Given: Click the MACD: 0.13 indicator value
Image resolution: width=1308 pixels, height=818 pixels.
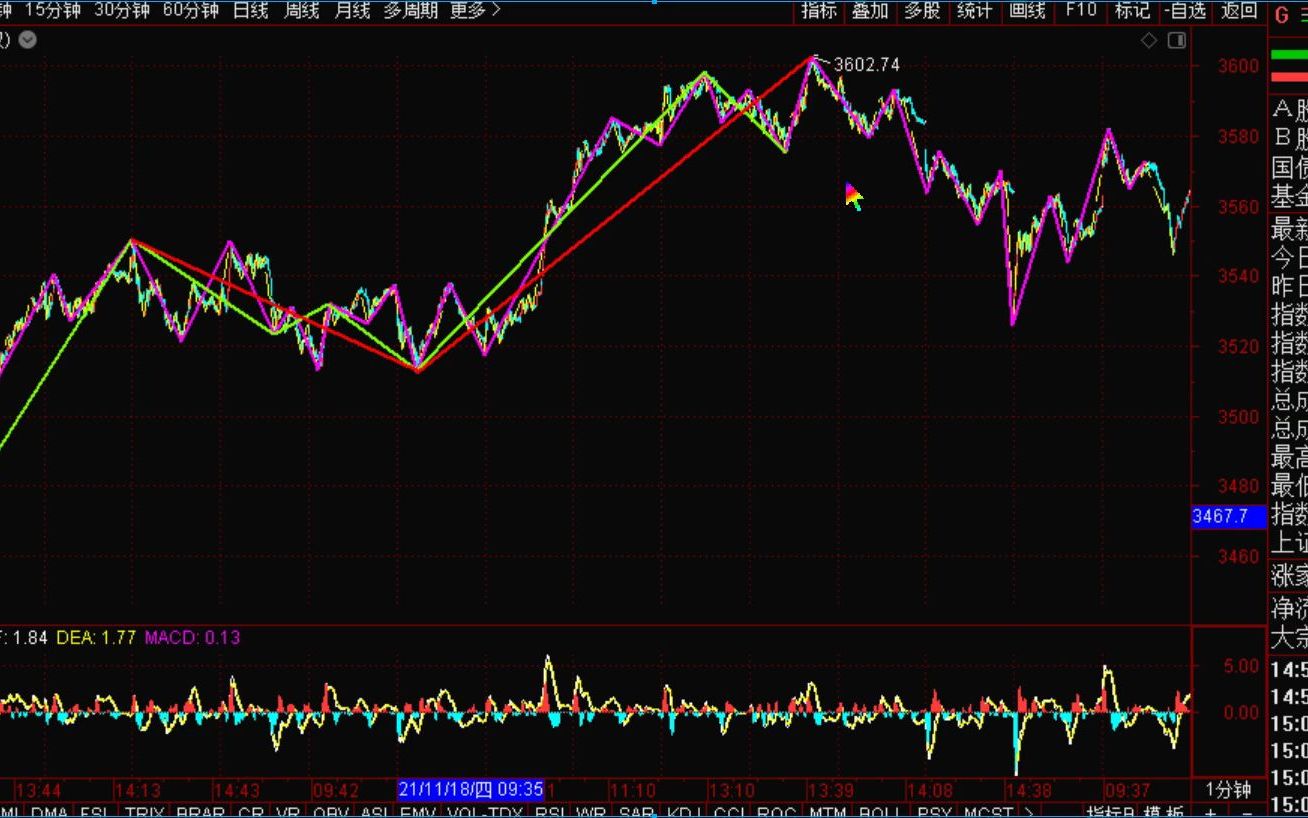Looking at the screenshot, I should [193, 637].
